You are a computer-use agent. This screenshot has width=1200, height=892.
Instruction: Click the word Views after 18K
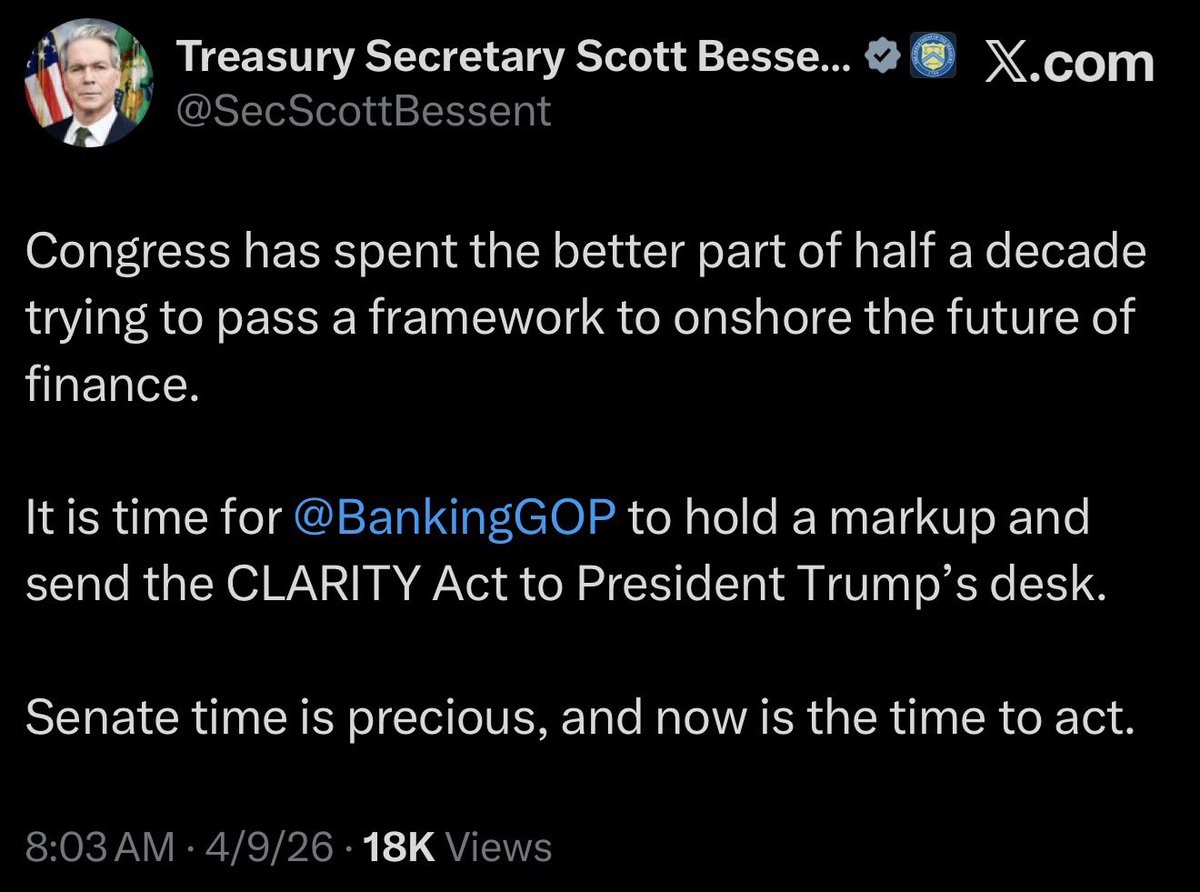[x=497, y=847]
